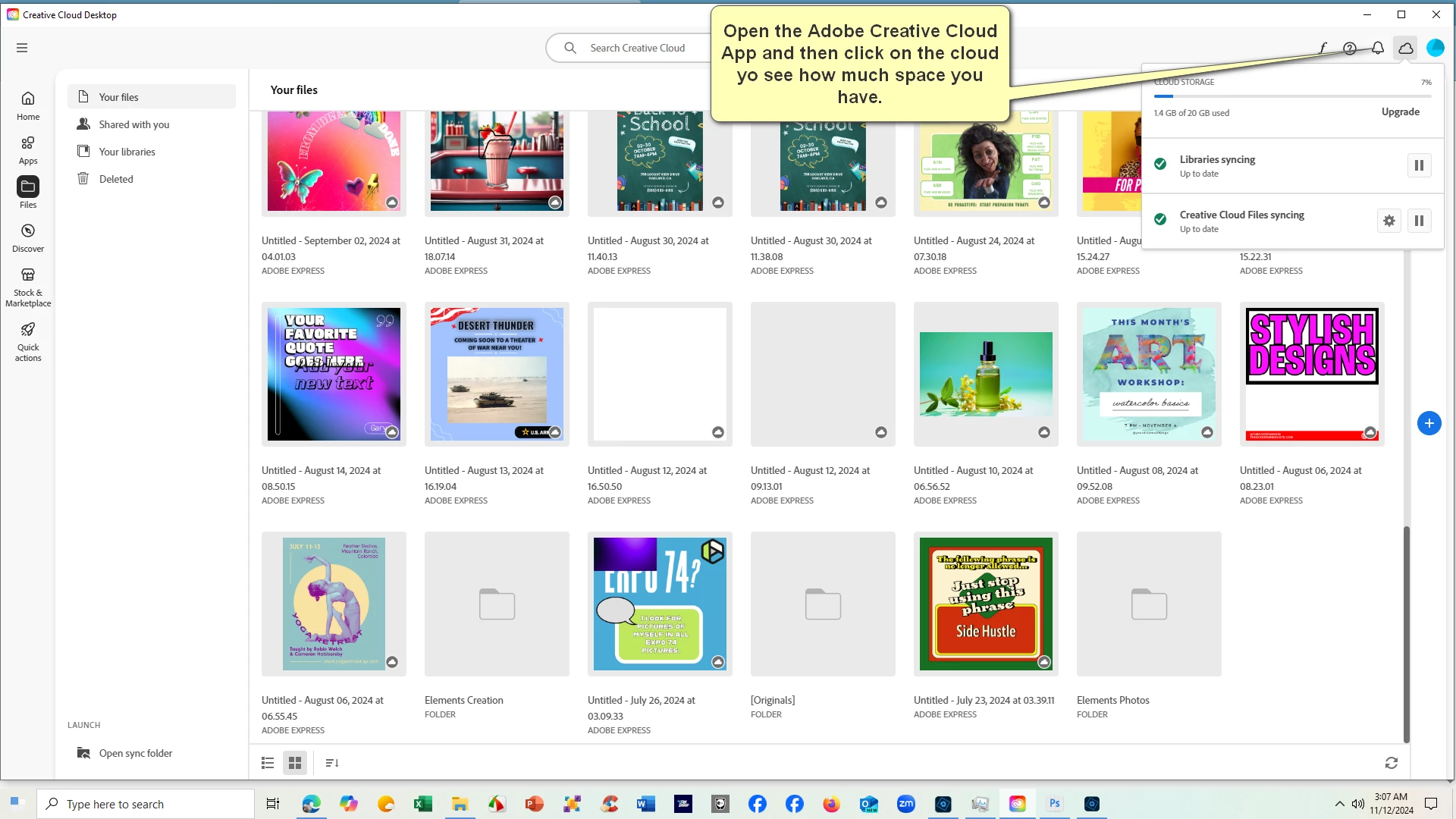Open Creative Cloud Files sync settings gear
The width and height of the screenshot is (1456, 819).
click(1389, 221)
